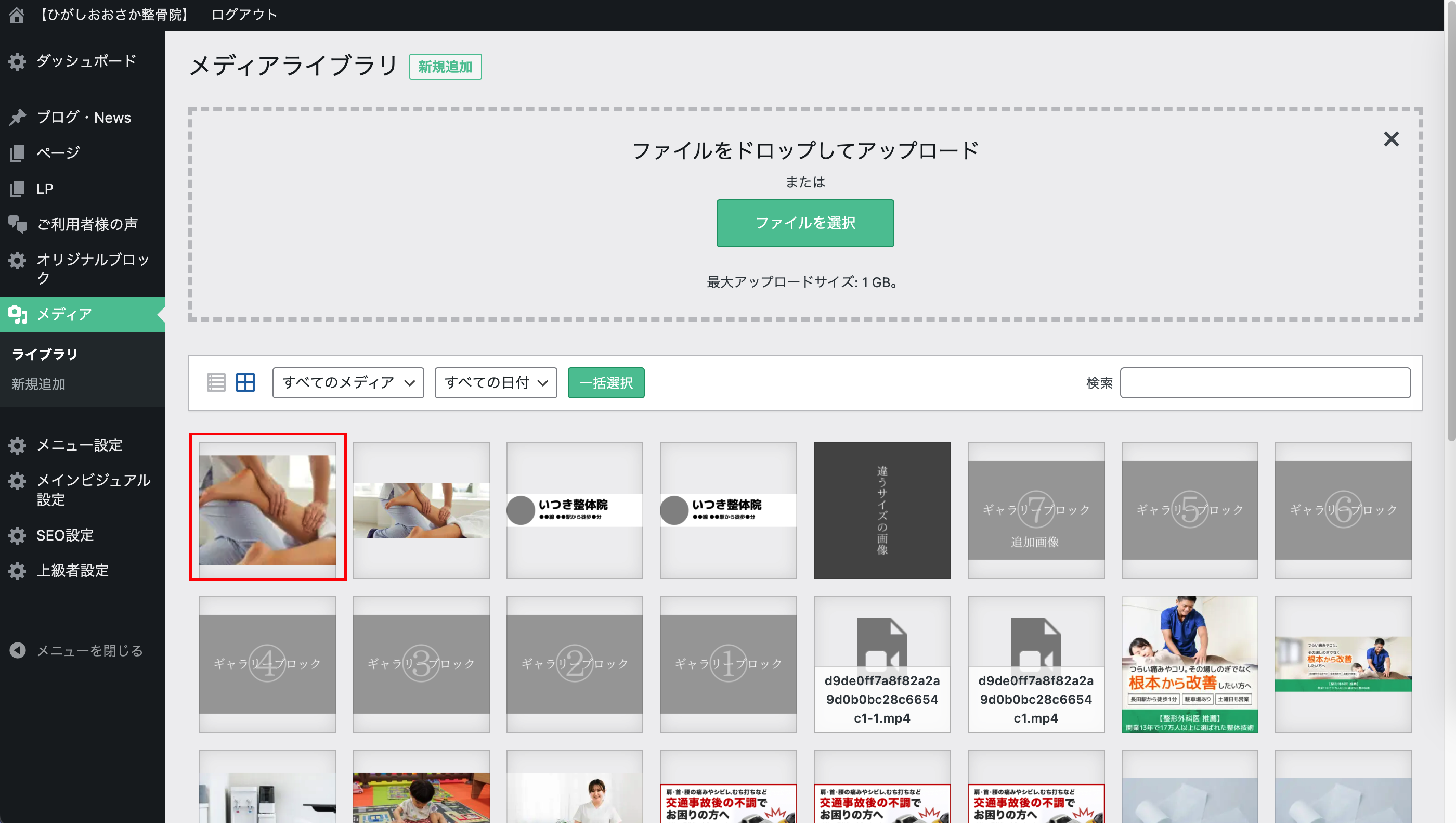
Task: Click 新規追加 button beside page title
Action: [445, 67]
